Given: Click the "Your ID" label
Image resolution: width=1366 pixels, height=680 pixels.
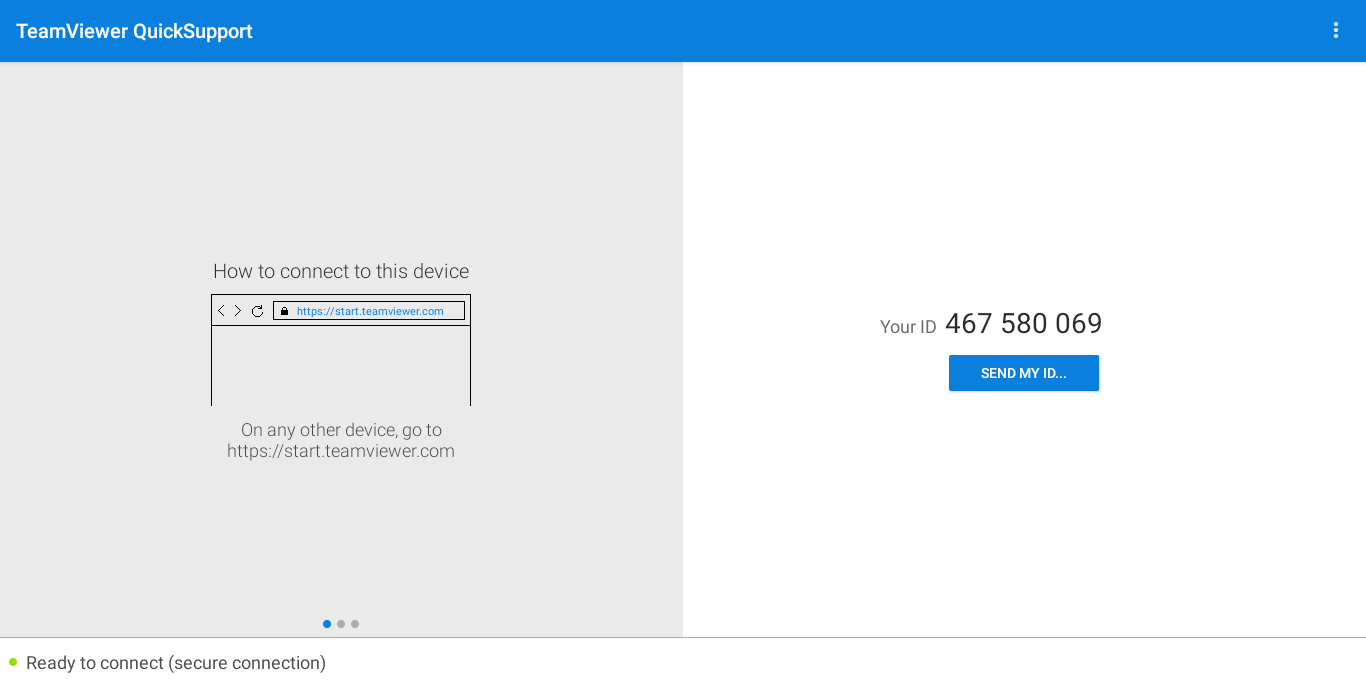Looking at the screenshot, I should point(908,327).
